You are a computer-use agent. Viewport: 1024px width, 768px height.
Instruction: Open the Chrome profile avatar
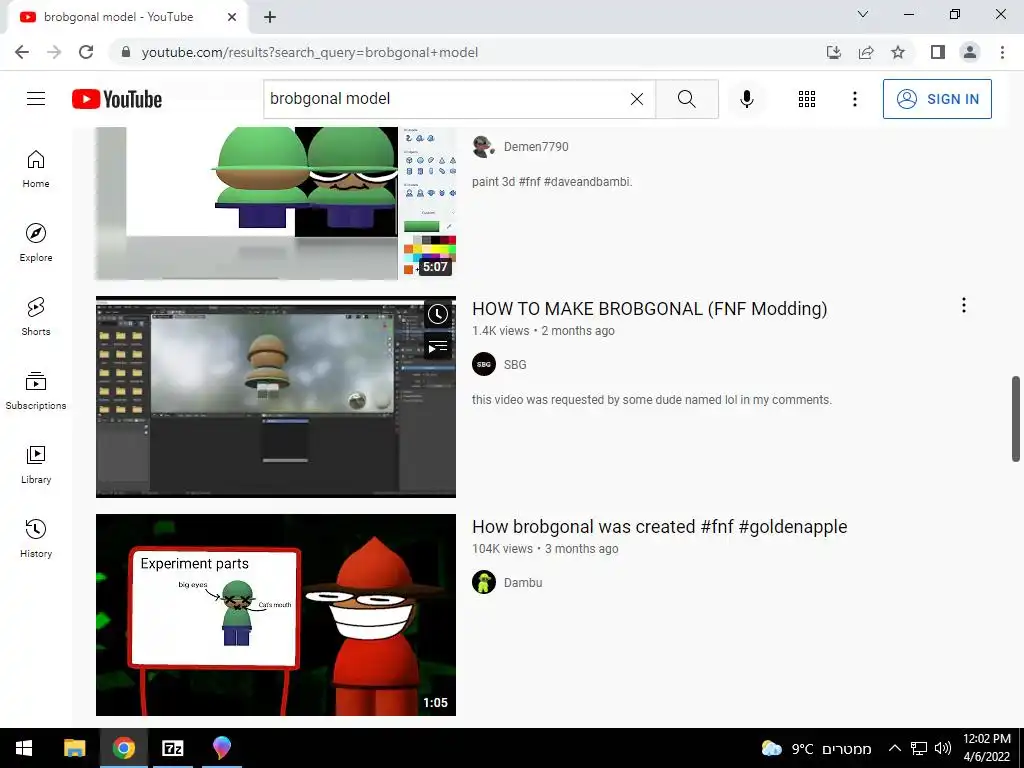pyautogui.click(x=970, y=52)
